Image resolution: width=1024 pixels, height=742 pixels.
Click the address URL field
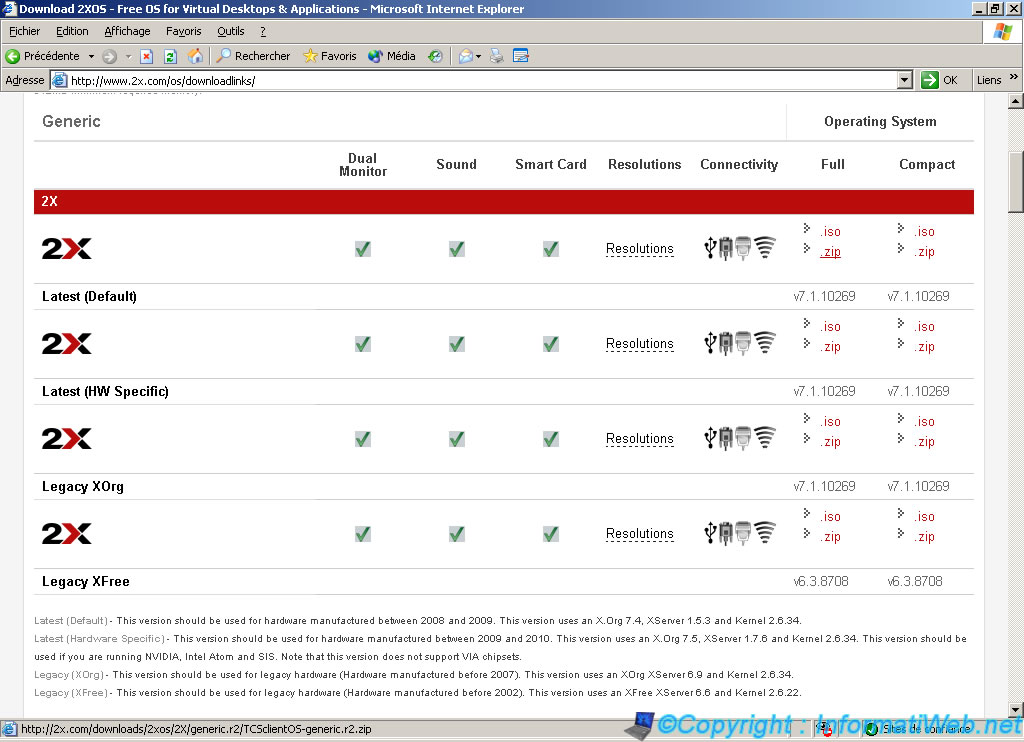click(x=483, y=80)
